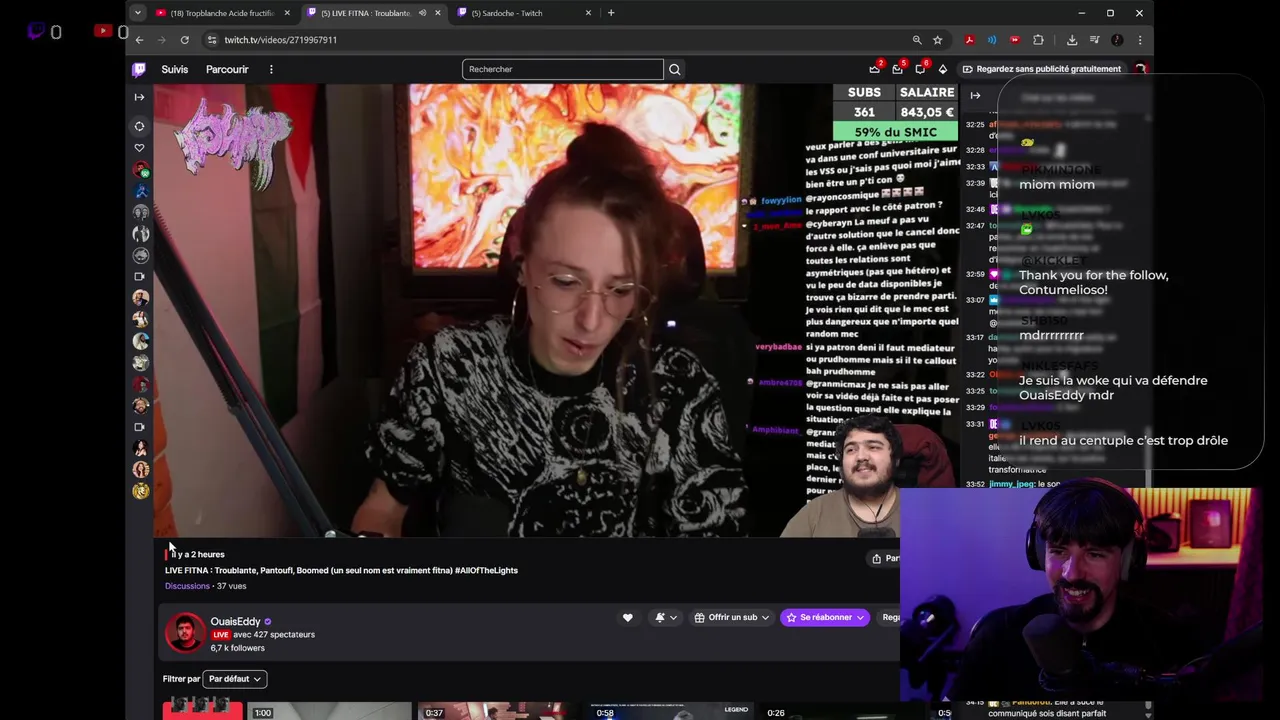Open the clip thumbnail labeled 1:00

(330, 711)
